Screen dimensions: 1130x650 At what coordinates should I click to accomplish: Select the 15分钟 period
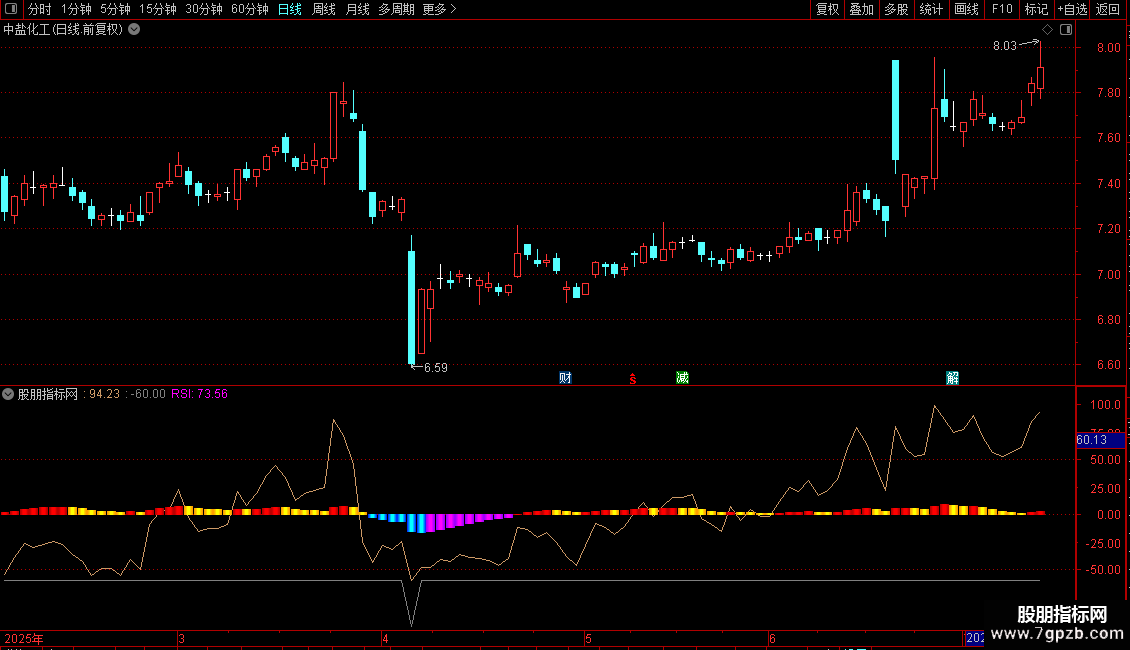(158, 9)
